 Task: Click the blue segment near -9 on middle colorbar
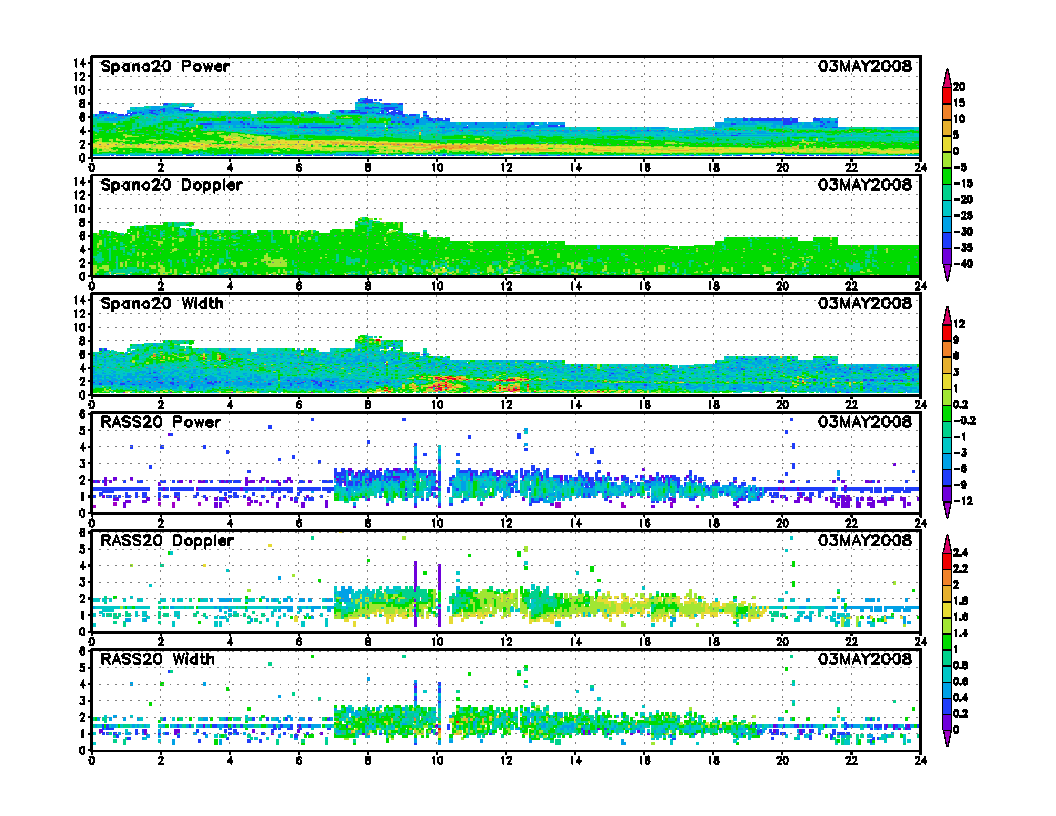click(x=947, y=476)
